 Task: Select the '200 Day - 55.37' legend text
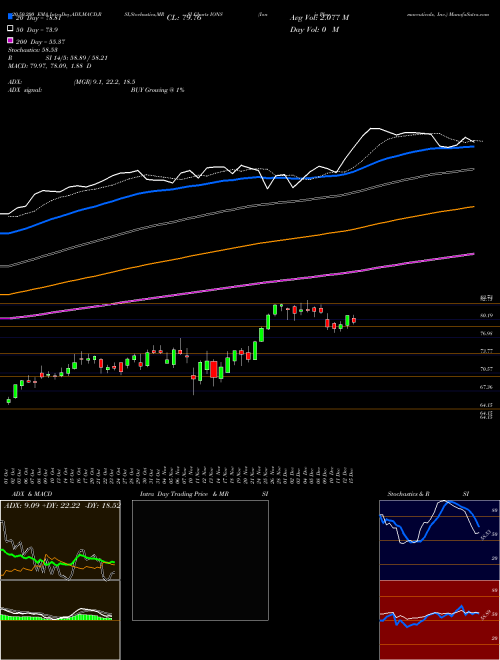coord(40,41)
